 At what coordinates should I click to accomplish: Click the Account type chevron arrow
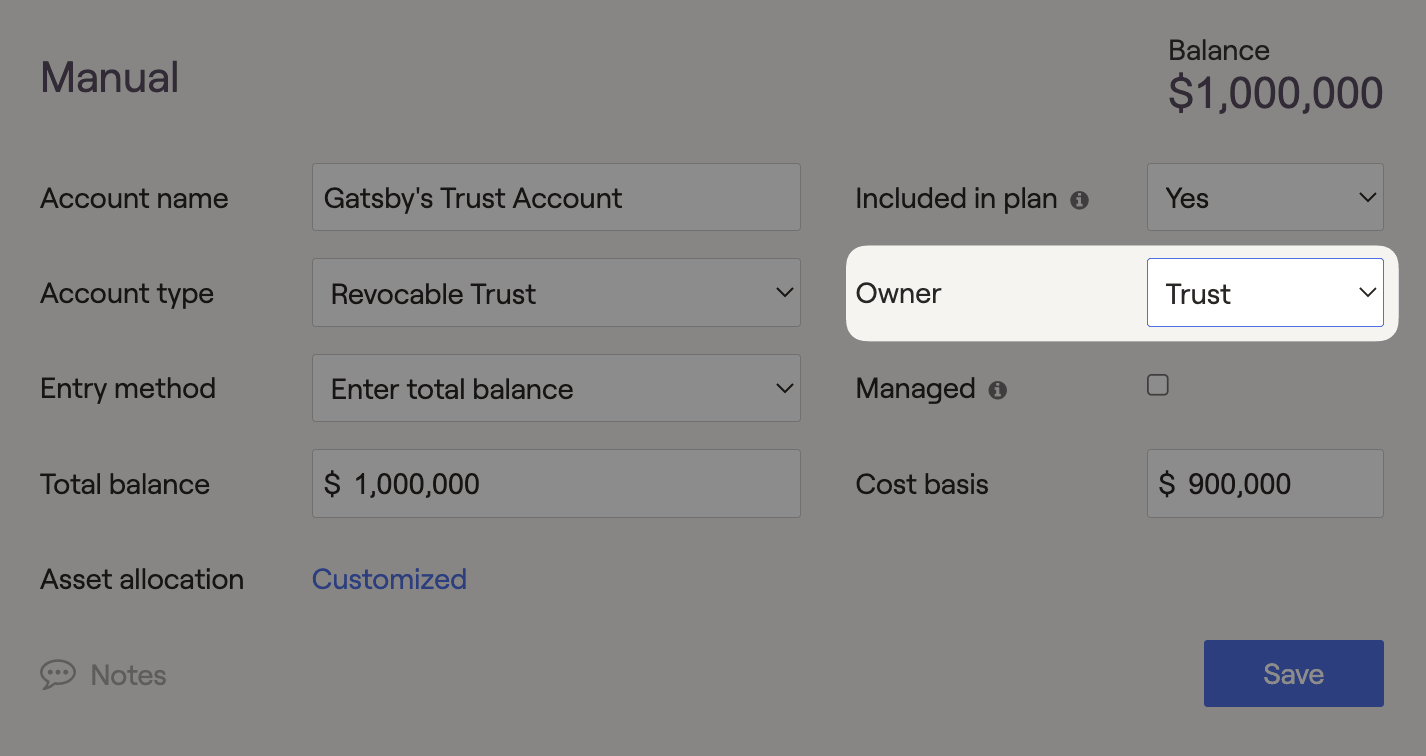click(x=785, y=293)
